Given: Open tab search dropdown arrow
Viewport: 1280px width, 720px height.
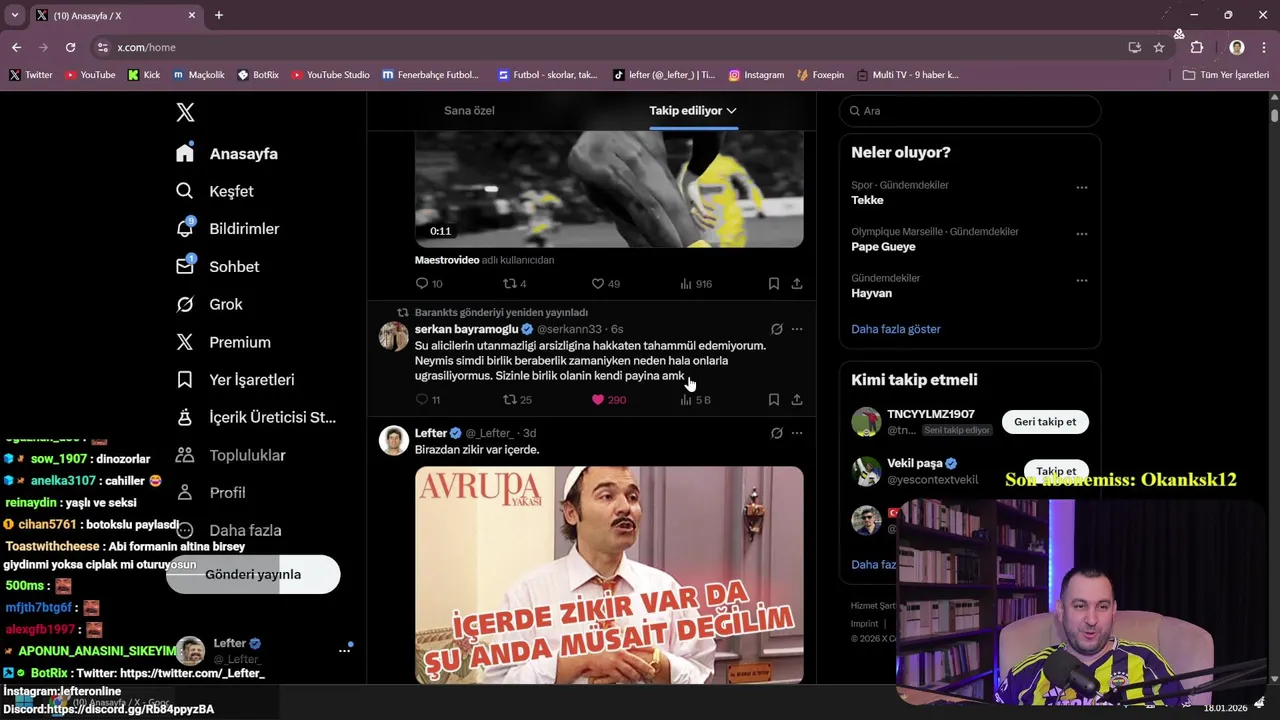Looking at the screenshot, I should click(14, 15).
